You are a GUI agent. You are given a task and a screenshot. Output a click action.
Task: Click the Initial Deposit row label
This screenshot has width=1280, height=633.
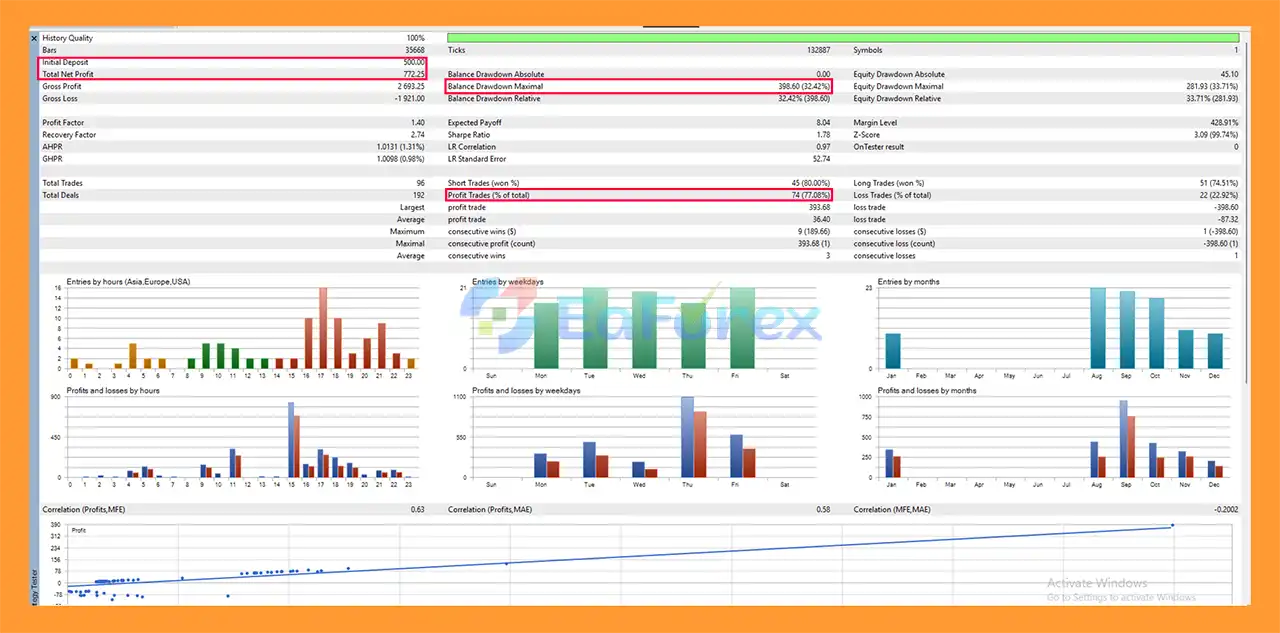[66, 62]
